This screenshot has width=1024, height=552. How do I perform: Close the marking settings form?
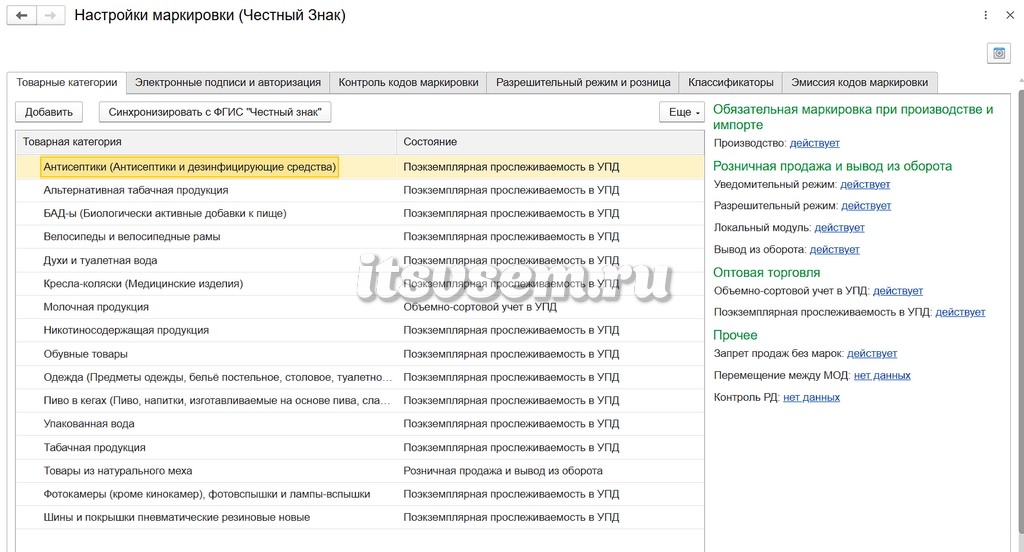[x=1010, y=15]
